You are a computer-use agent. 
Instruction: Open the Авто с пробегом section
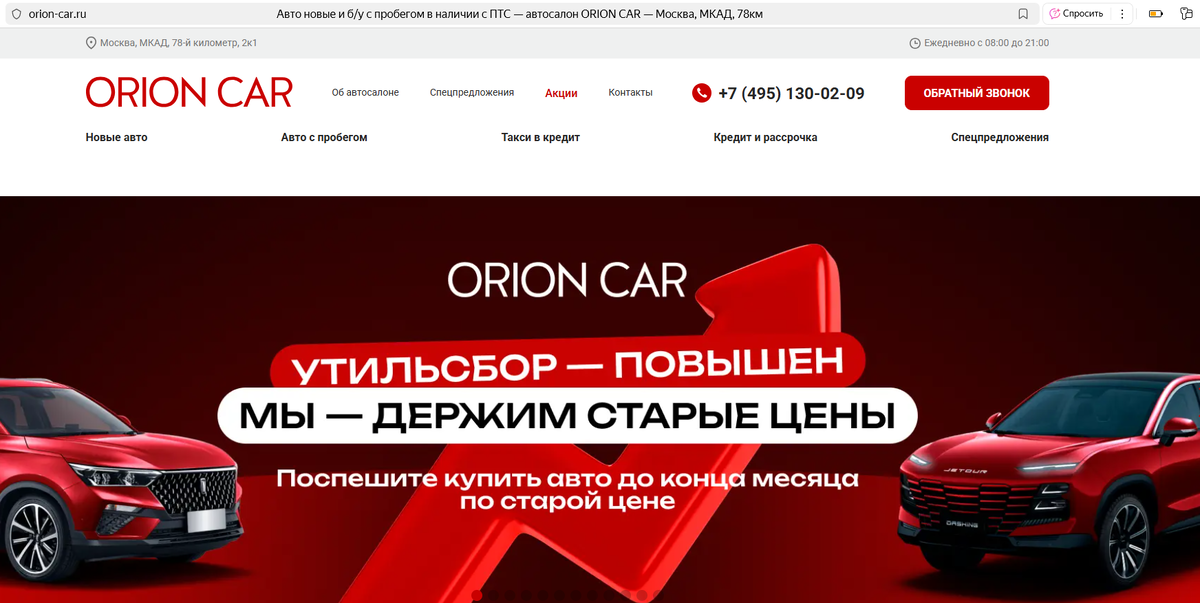point(324,137)
